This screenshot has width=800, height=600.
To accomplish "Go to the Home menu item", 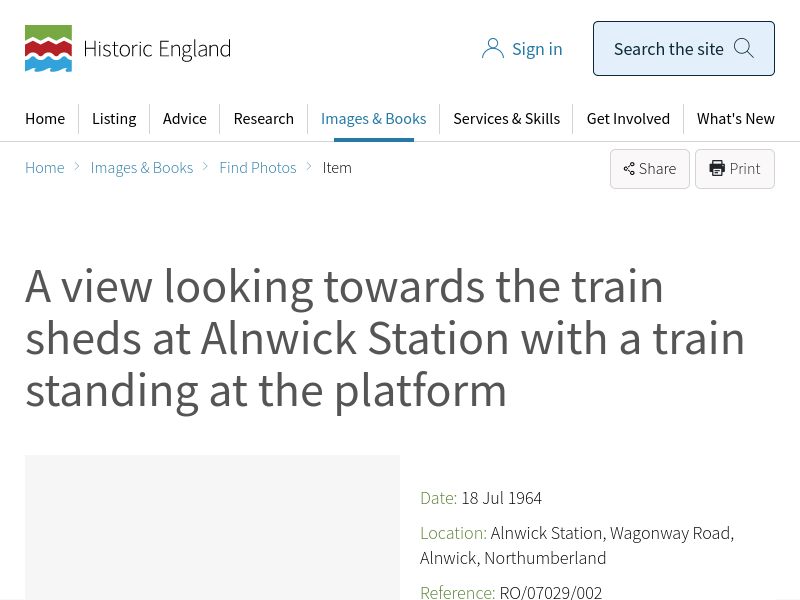I will [x=45, y=118].
